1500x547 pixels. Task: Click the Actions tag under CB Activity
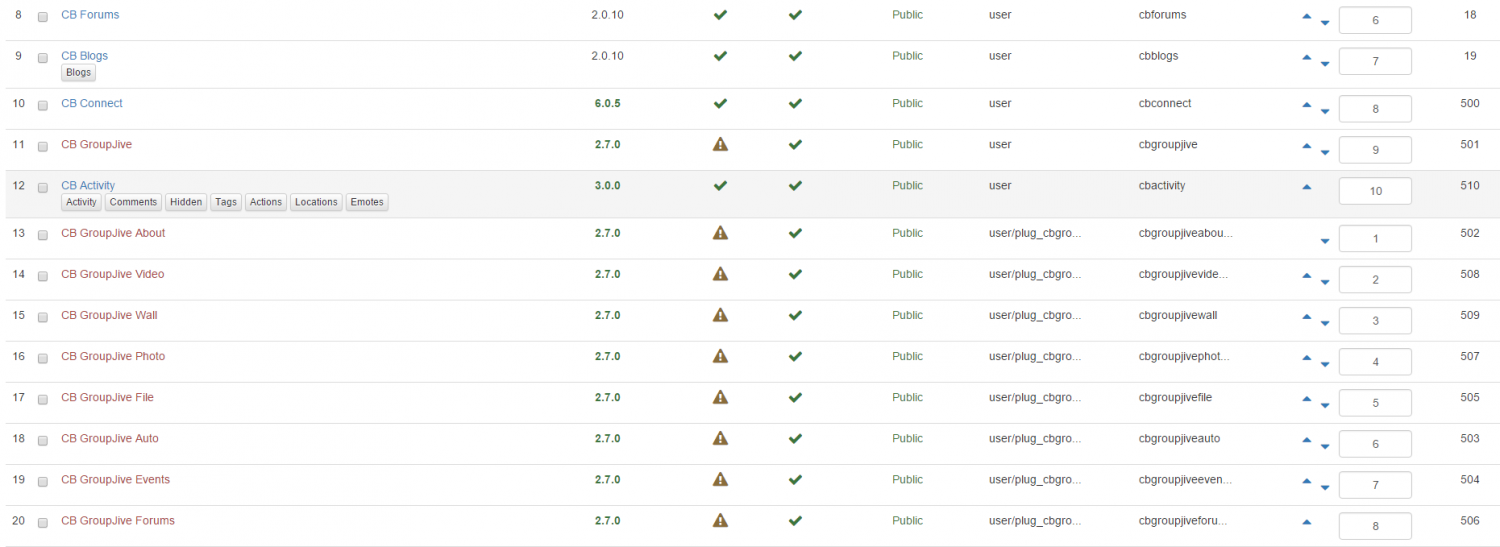pyautogui.click(x=266, y=202)
